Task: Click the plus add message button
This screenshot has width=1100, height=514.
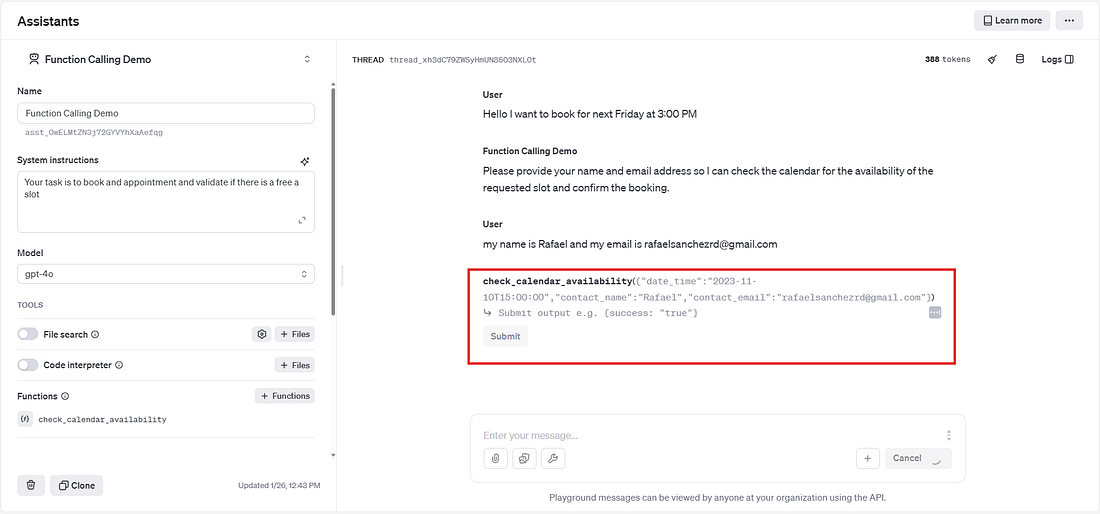Action: click(868, 459)
